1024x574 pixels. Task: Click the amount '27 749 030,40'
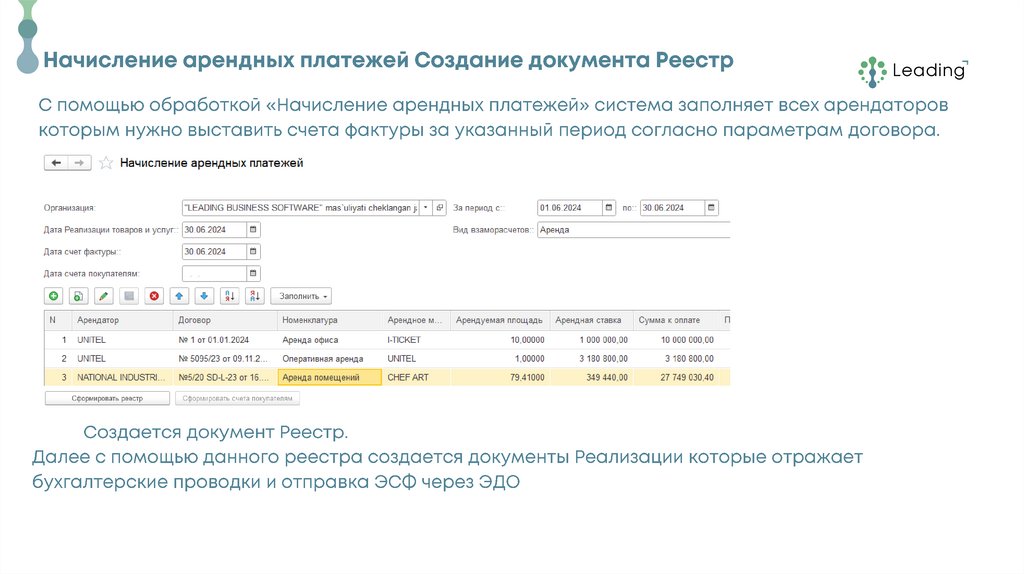tap(687, 377)
